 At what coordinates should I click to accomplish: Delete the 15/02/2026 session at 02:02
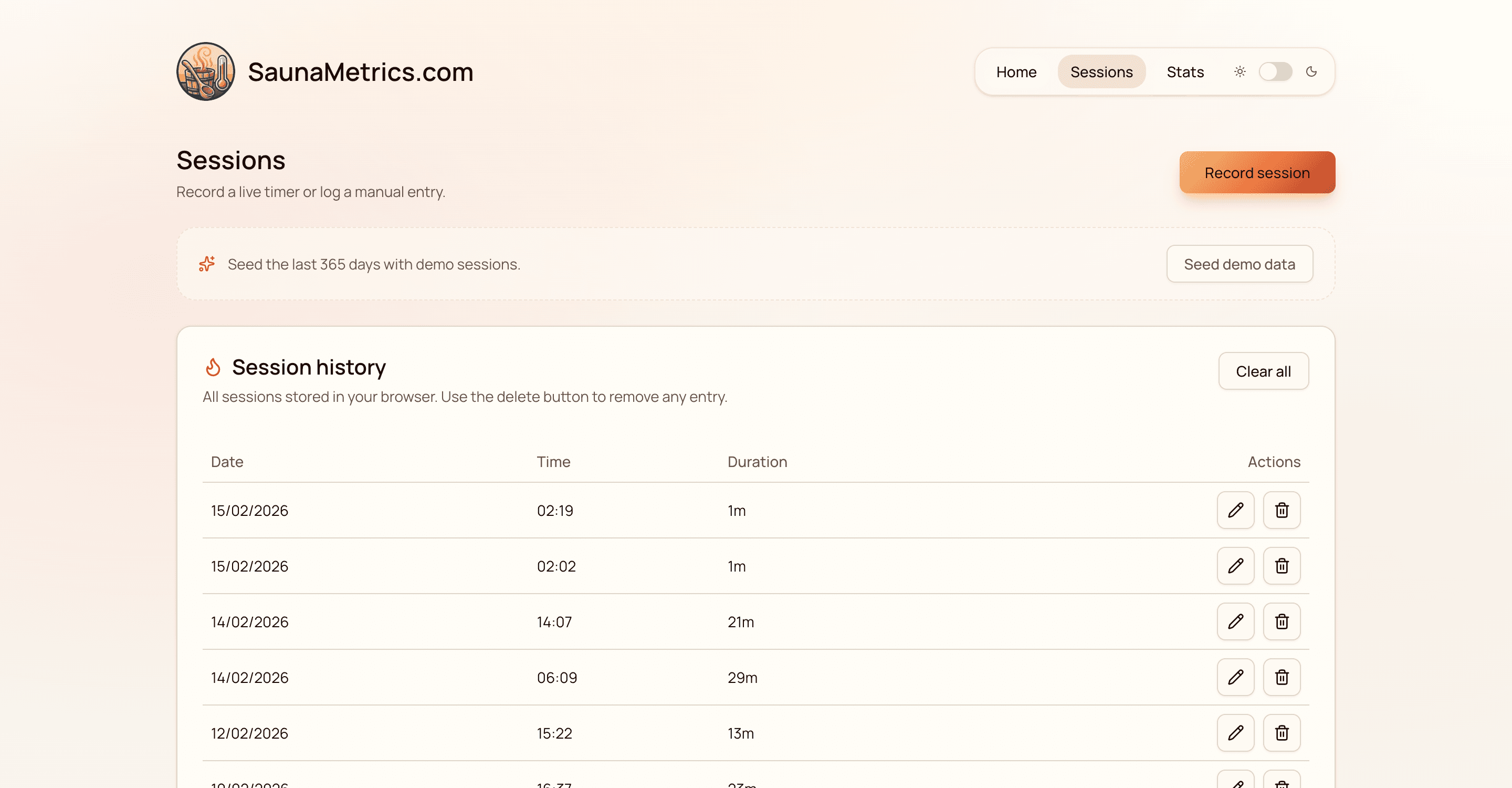pos(1282,565)
